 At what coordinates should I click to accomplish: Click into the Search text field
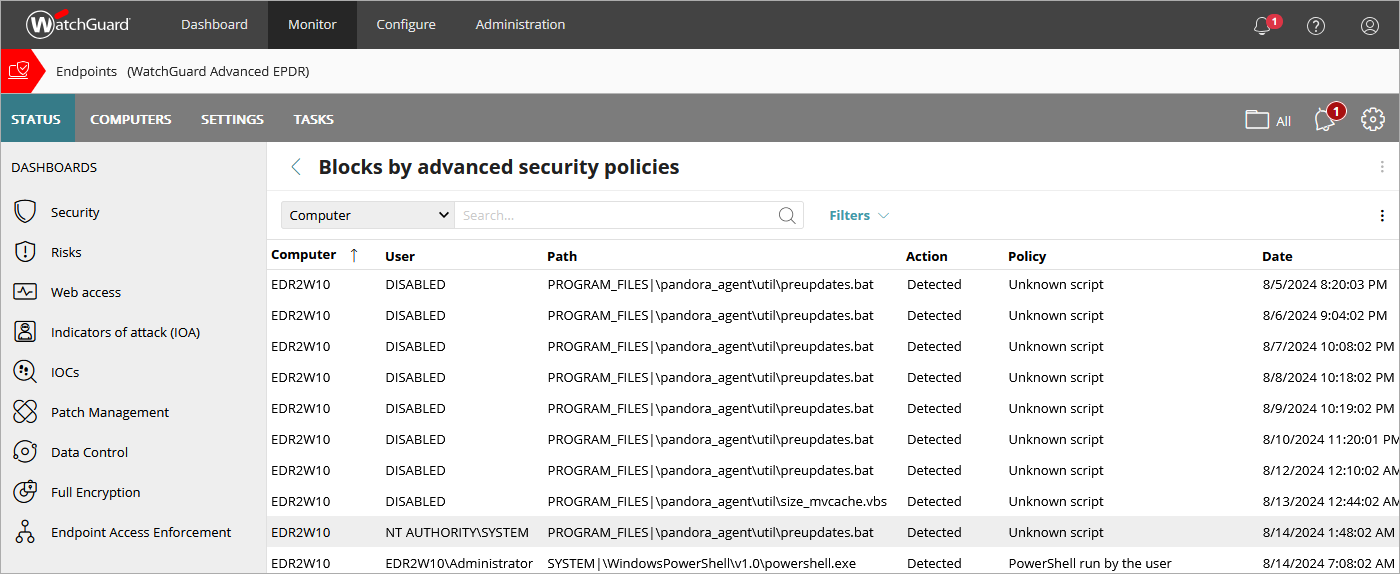[615, 215]
